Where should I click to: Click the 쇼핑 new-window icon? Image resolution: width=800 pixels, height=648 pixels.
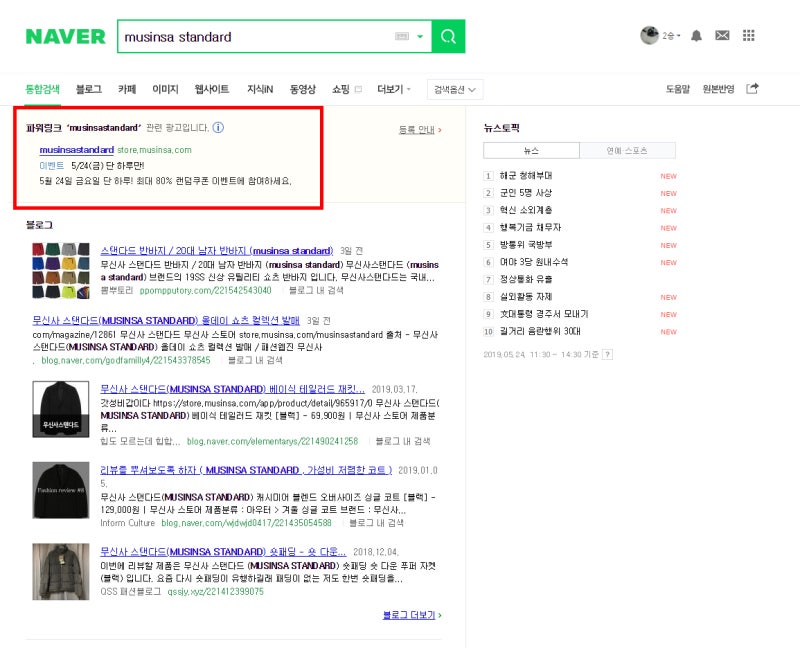(x=358, y=89)
